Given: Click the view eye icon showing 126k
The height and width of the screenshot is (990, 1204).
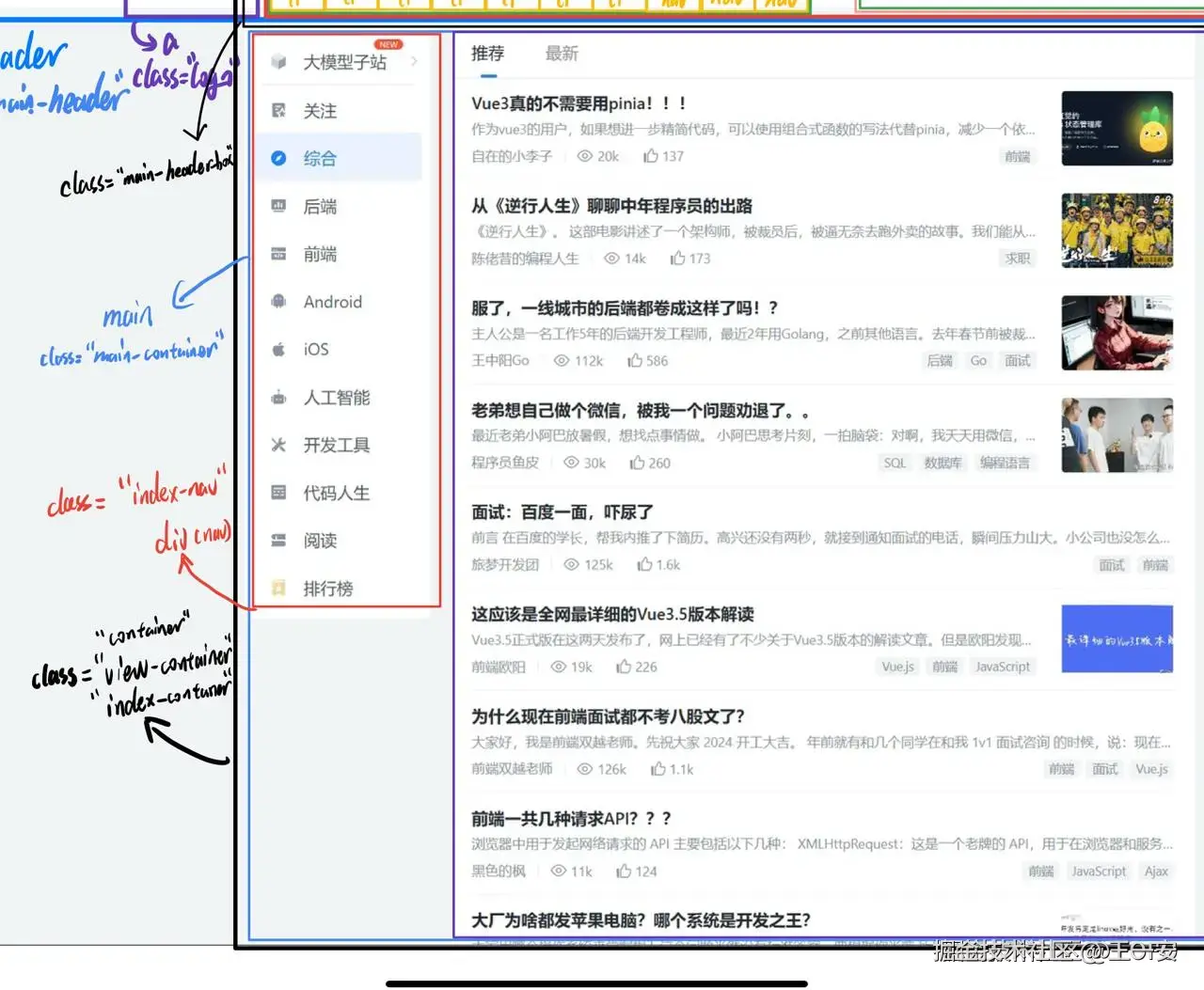Looking at the screenshot, I should click(584, 769).
